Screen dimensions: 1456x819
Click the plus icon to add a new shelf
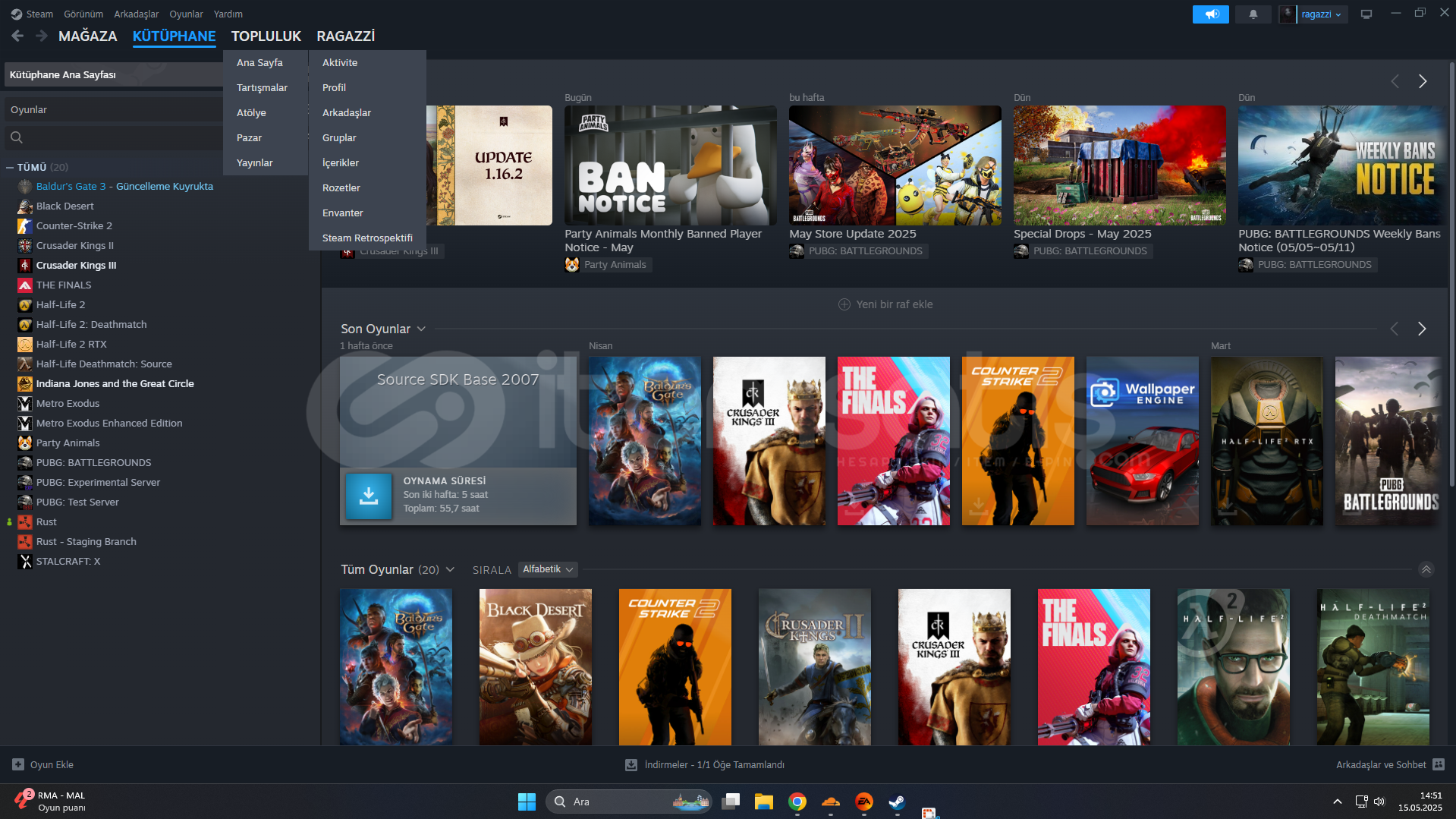click(844, 304)
